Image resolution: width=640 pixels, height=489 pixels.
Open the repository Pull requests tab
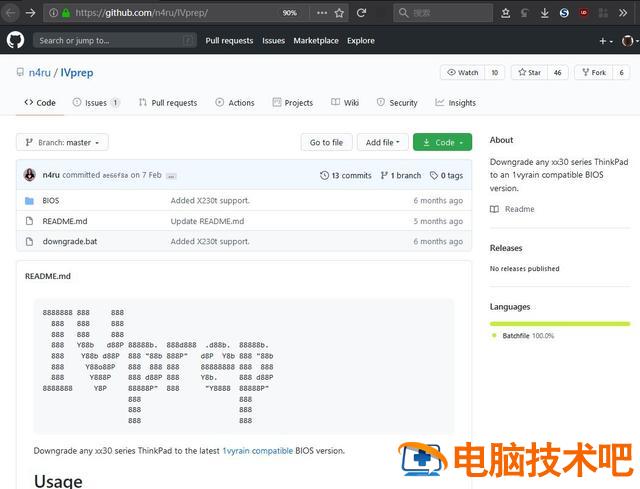[x=168, y=103]
